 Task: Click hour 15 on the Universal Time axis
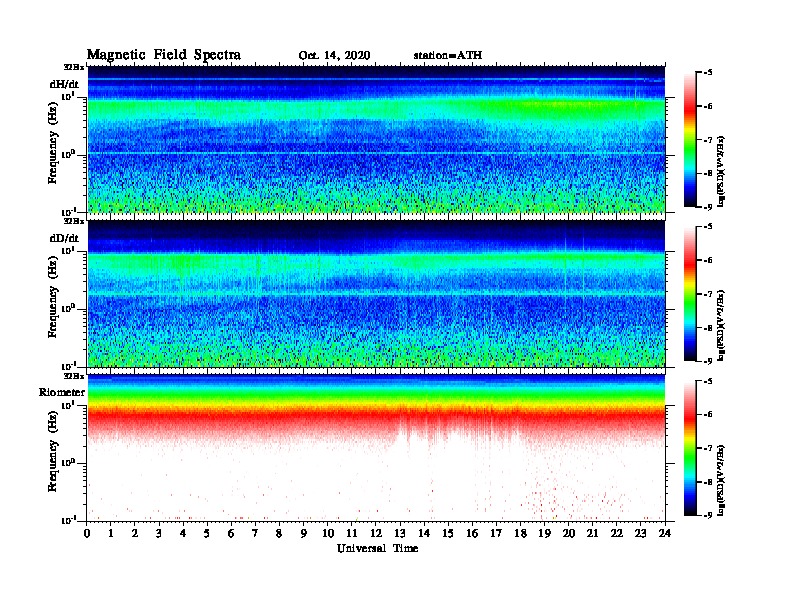coord(449,534)
